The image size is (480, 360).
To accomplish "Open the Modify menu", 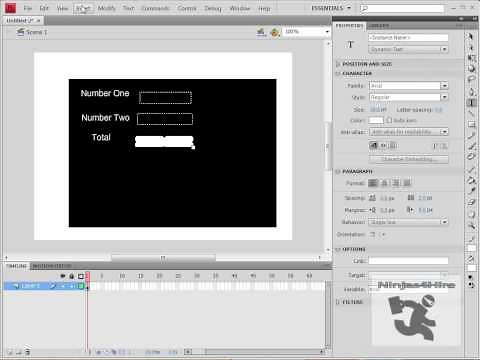I will tap(106, 8).
